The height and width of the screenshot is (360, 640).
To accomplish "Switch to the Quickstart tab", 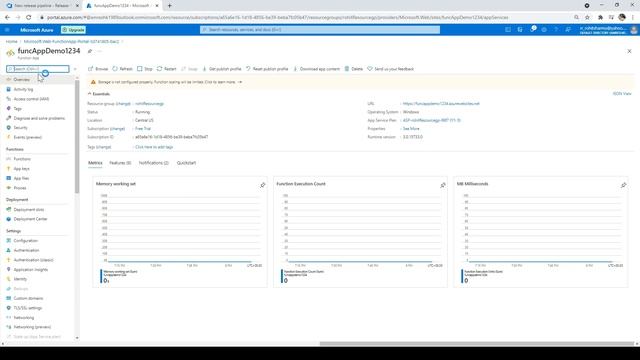I will pyautogui.click(x=186, y=163).
